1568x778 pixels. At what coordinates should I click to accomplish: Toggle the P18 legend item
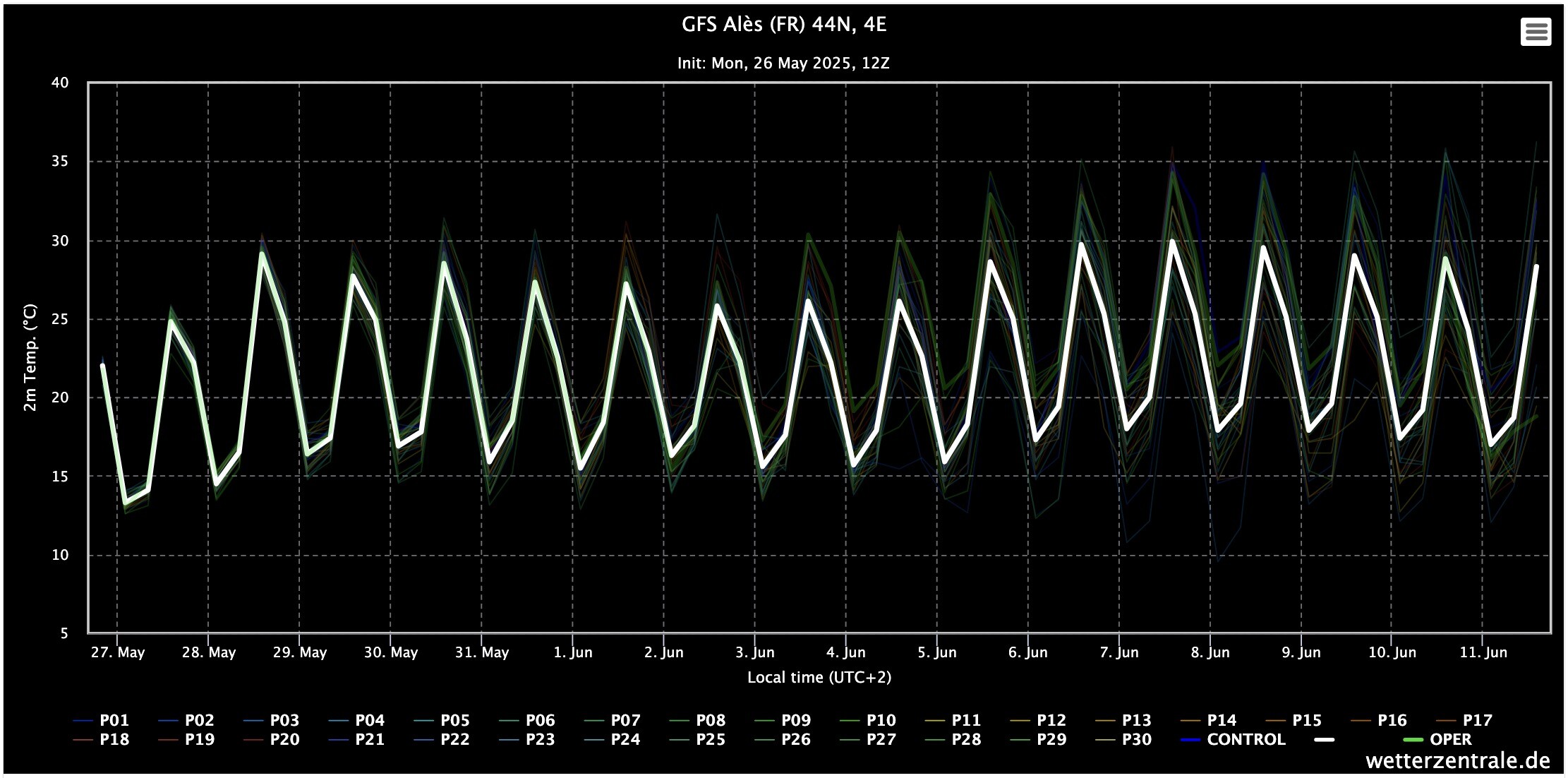click(x=114, y=739)
